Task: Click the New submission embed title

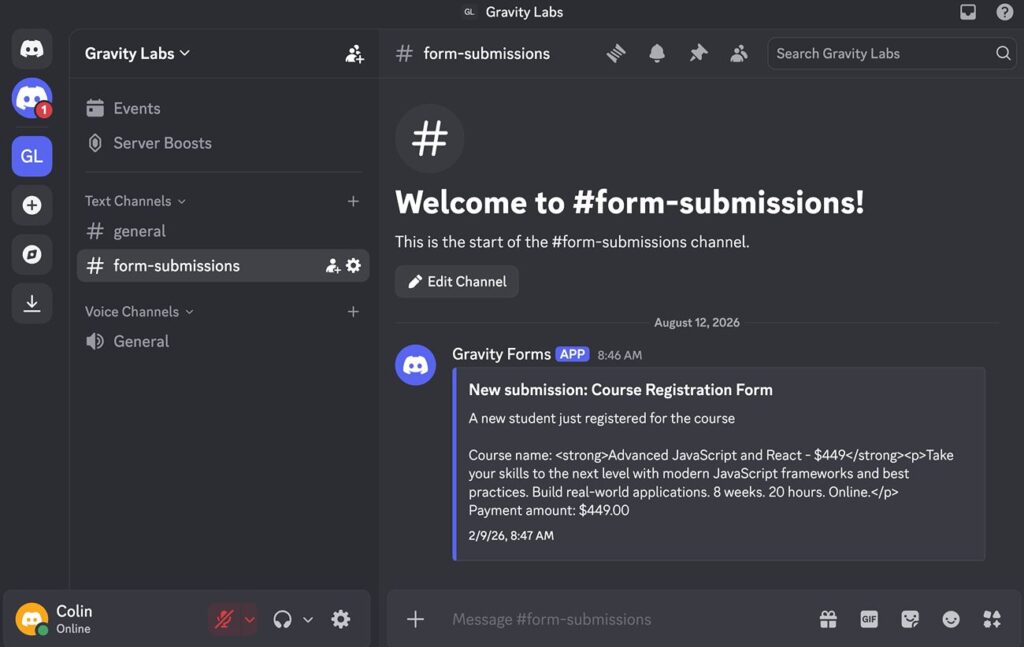Action: click(x=620, y=390)
